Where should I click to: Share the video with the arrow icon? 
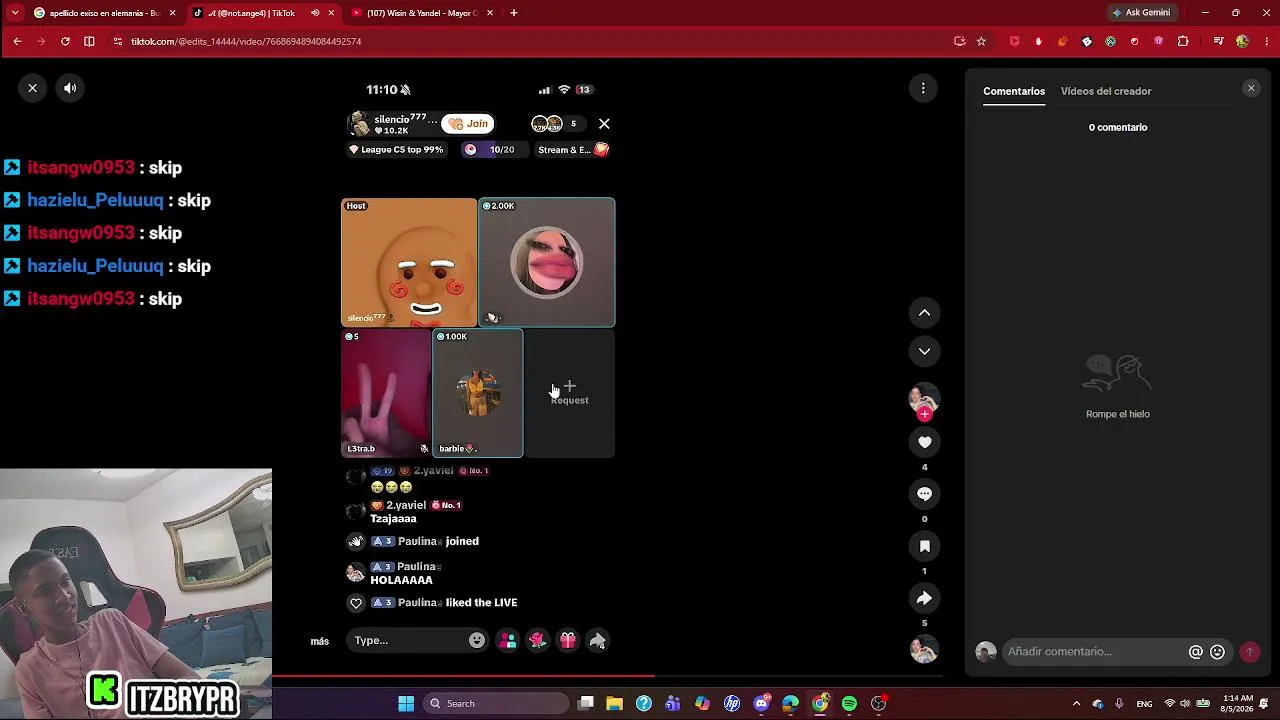pyautogui.click(x=924, y=598)
